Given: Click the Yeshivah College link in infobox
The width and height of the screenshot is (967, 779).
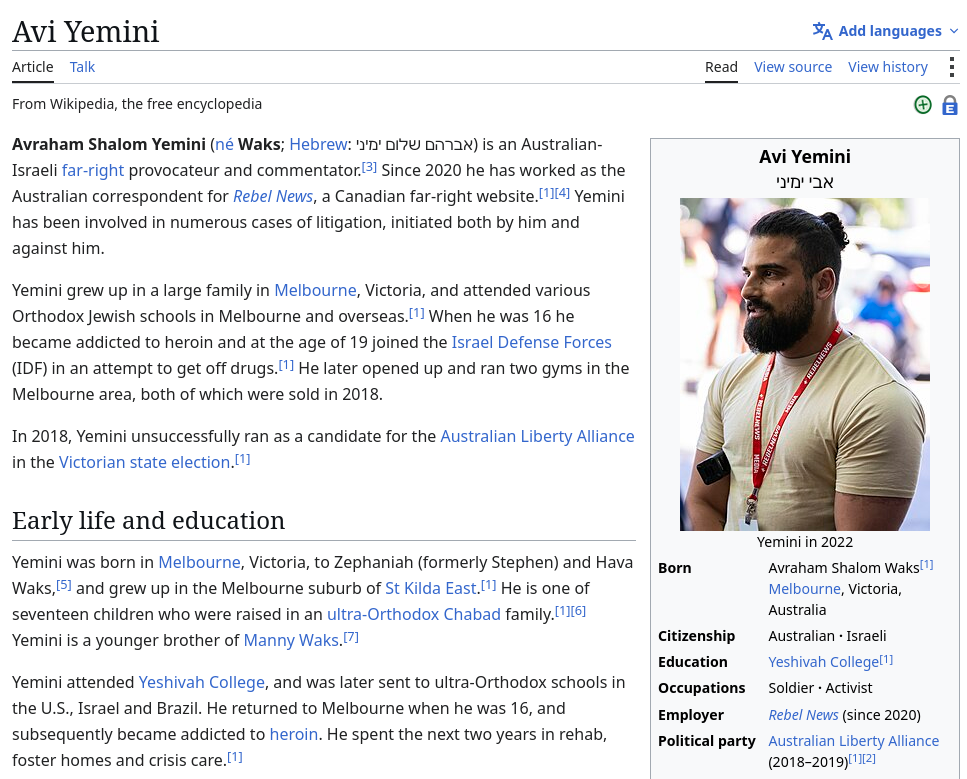Looking at the screenshot, I should tap(823, 662).
